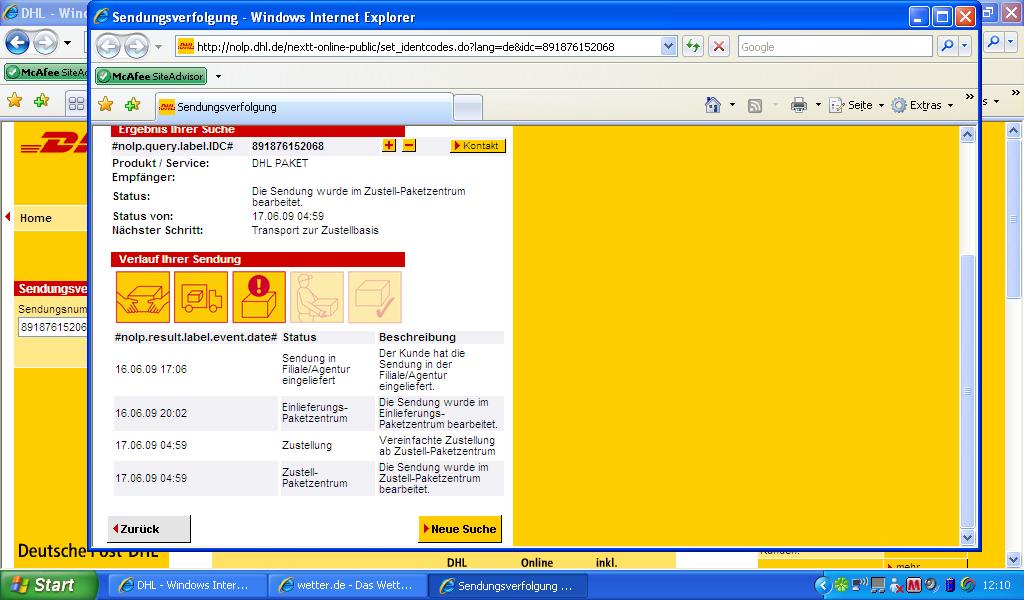This screenshot has width=1024, height=600.
Task: Click the Forward arrow in the background DHL window
Action: [44, 43]
